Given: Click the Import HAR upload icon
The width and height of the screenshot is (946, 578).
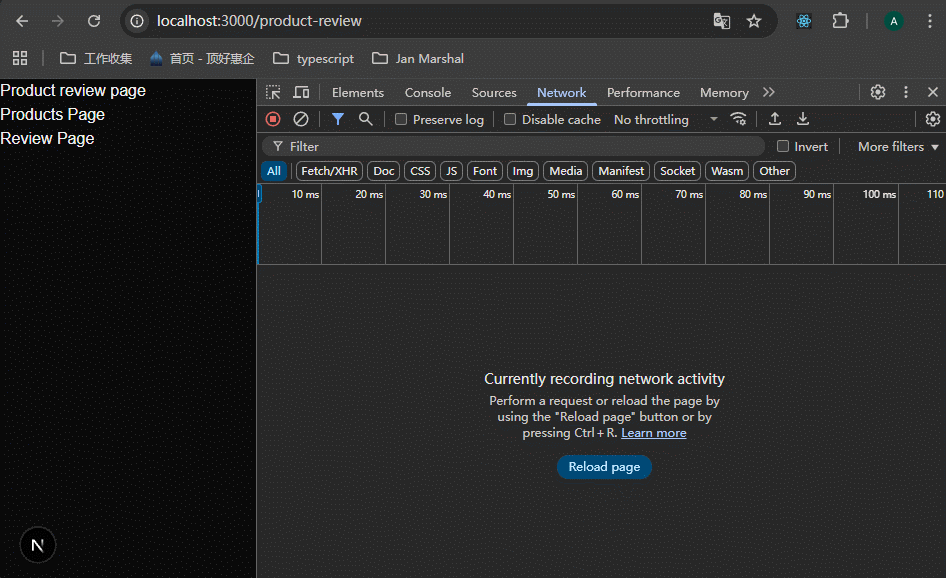Looking at the screenshot, I should pyautogui.click(x=774, y=119).
